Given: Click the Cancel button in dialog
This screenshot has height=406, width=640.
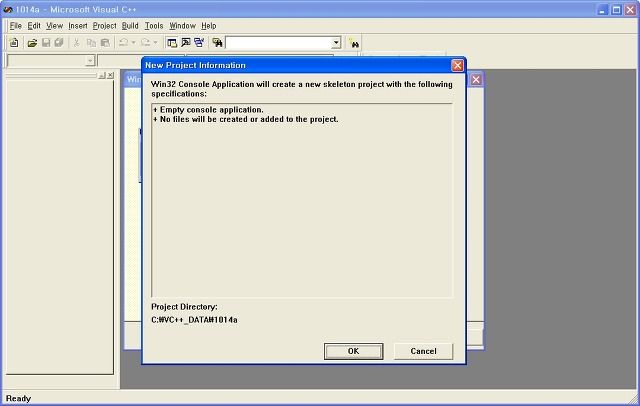Looking at the screenshot, I should point(423,351).
